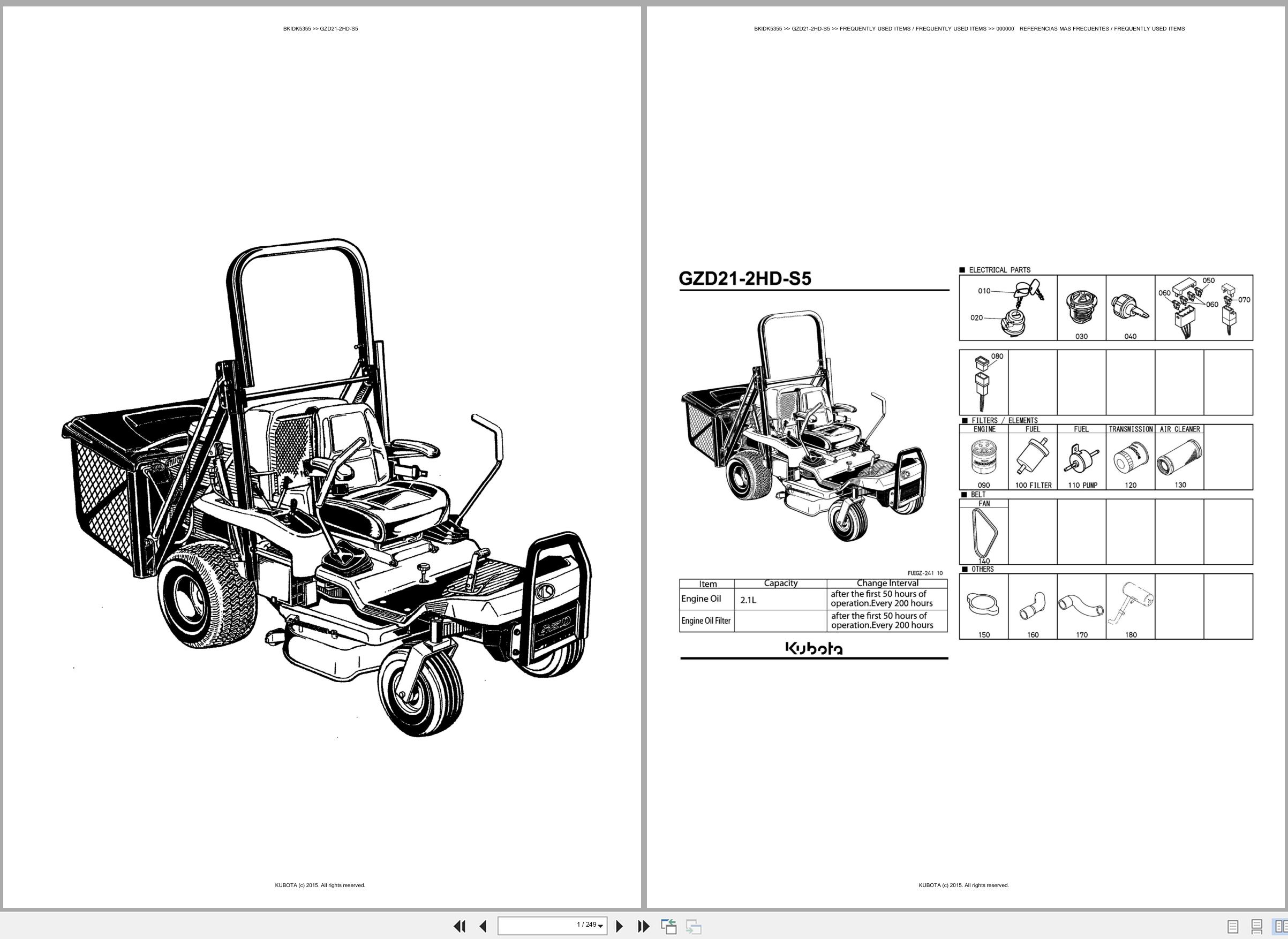Click the ENGINE filter column label
Image resolution: width=1288 pixels, height=939 pixels.
click(x=984, y=429)
